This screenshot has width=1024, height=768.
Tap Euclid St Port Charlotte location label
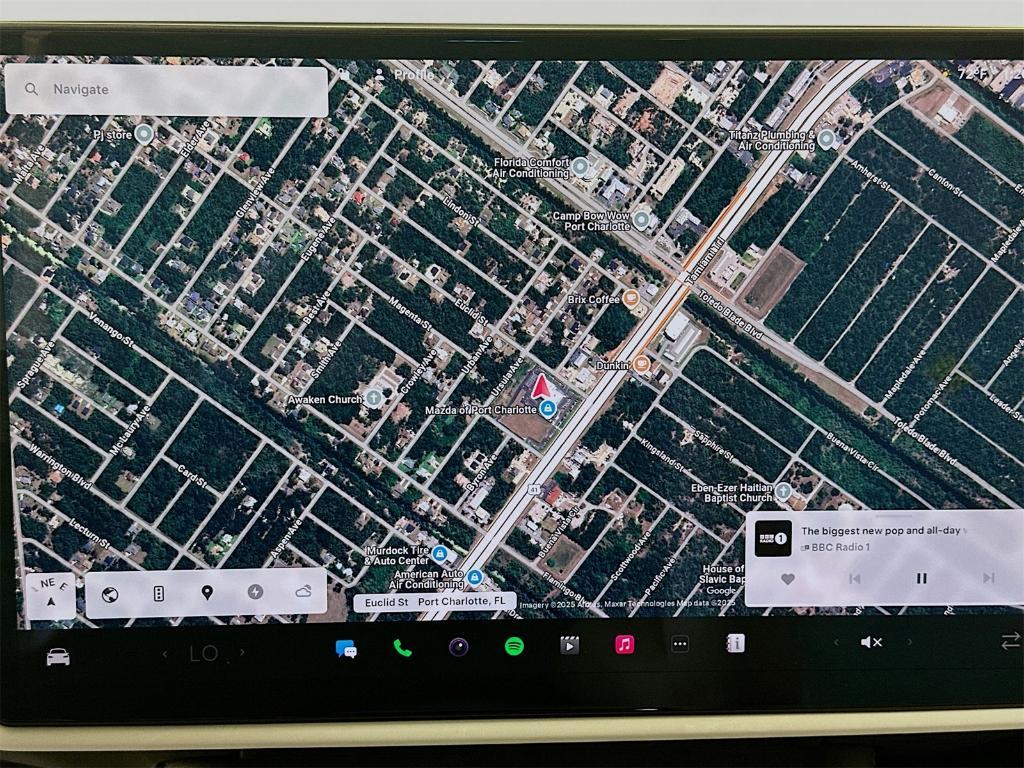435,602
